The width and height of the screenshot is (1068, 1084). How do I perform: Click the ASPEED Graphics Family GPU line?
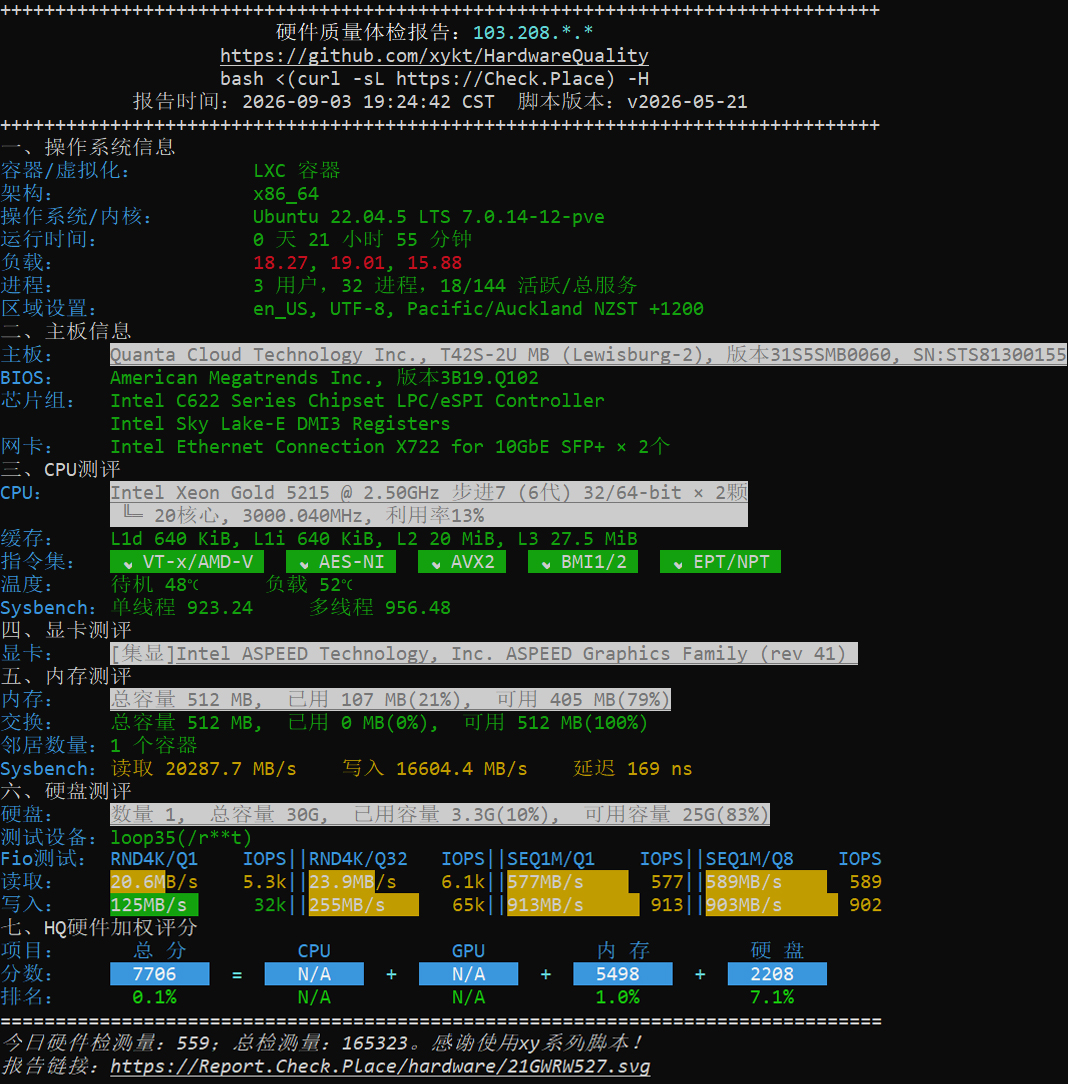pos(484,653)
